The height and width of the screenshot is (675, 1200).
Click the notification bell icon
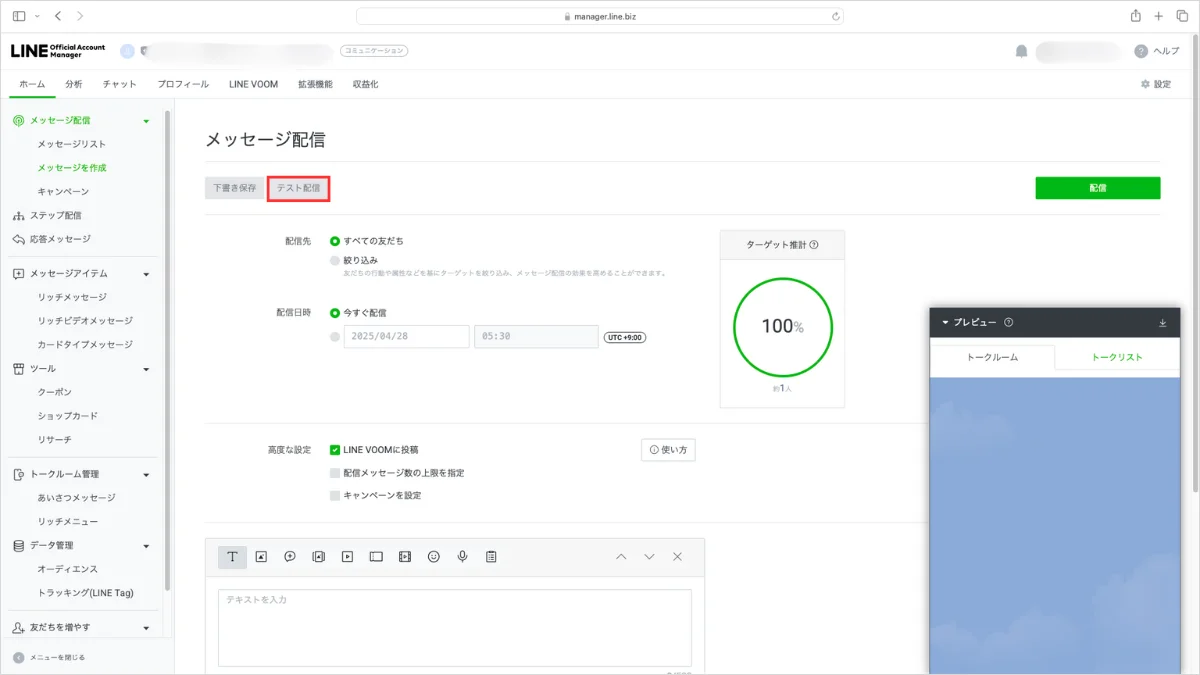pos(1021,51)
